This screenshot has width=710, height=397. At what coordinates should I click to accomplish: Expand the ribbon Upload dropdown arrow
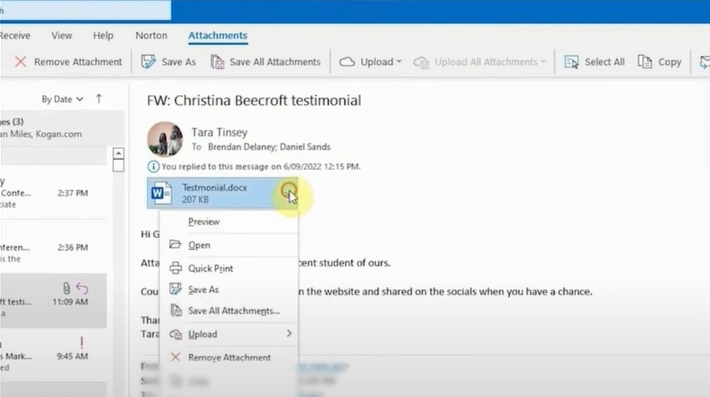(x=398, y=62)
